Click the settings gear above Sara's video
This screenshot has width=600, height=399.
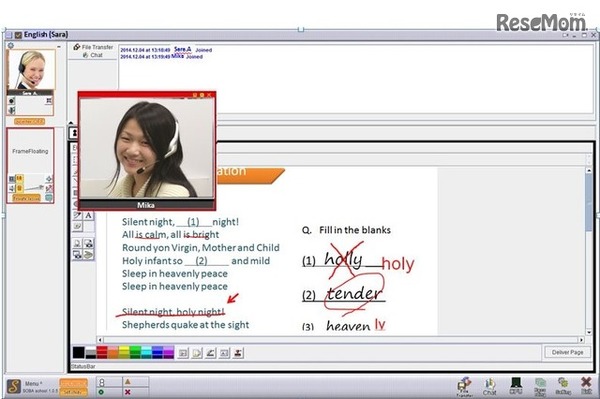point(11,46)
